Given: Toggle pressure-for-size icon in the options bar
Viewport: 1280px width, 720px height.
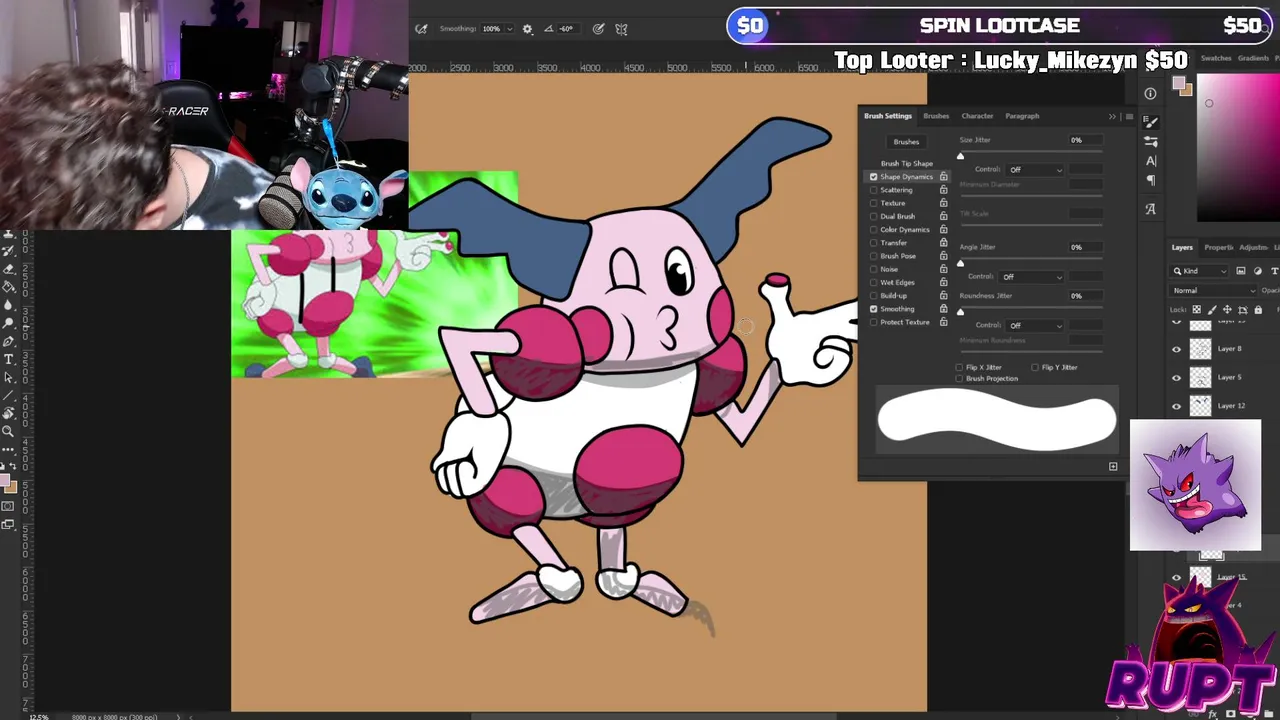Looking at the screenshot, I should click(x=598, y=29).
